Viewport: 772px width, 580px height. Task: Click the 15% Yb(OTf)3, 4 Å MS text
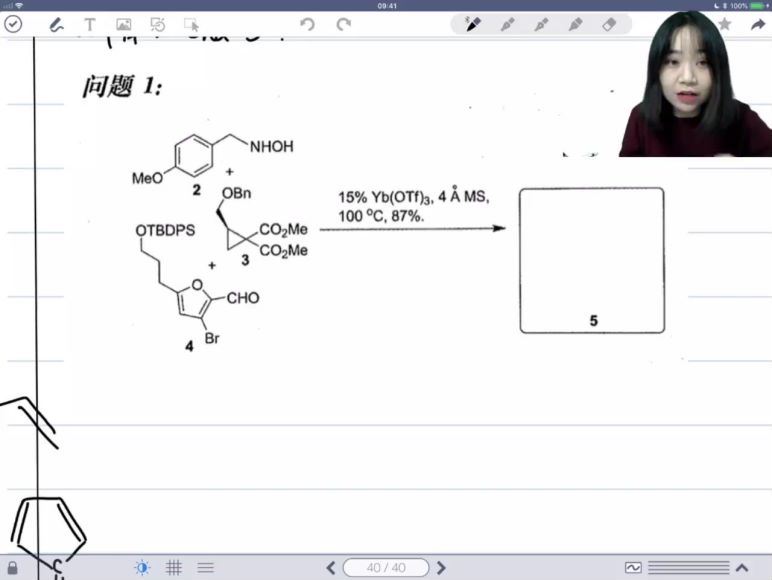pos(414,197)
